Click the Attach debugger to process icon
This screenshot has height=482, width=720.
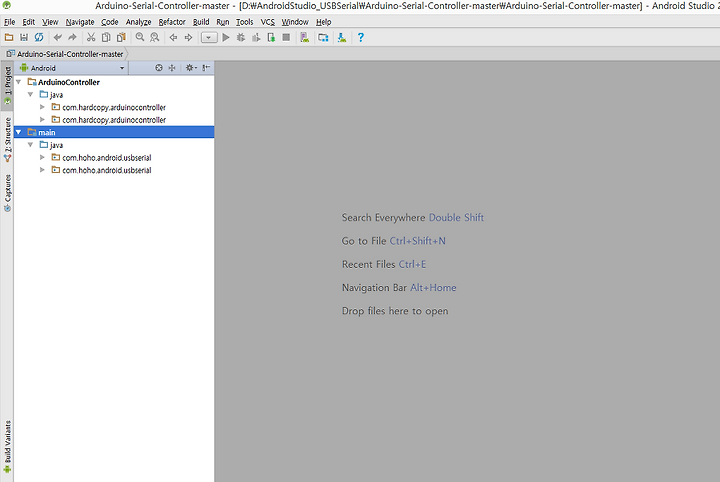pyautogui.click(x=271, y=38)
